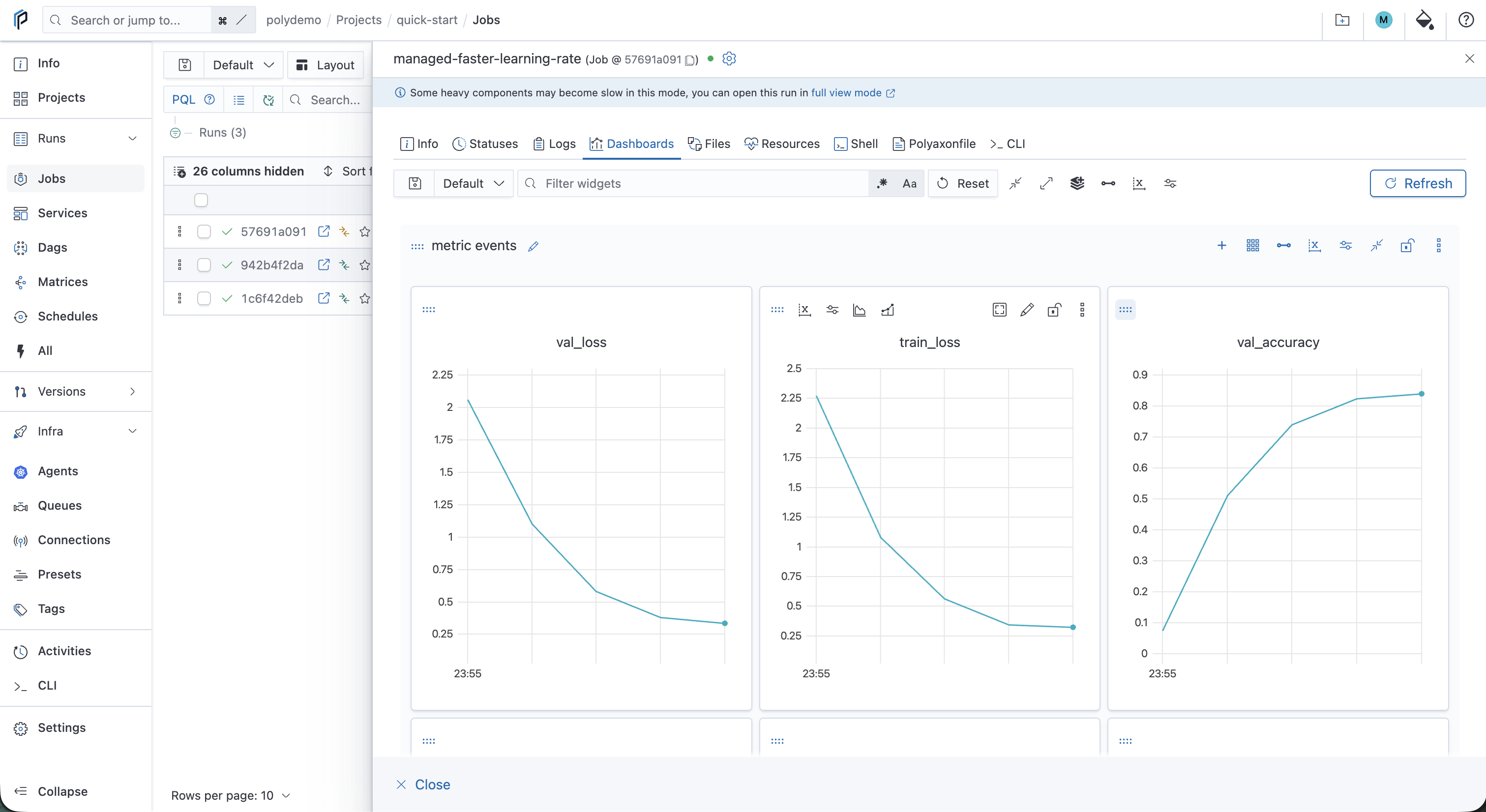This screenshot has height=812, width=1486.
Task: Click train_loss chart x-axis icon
Action: pyautogui.click(x=804, y=310)
